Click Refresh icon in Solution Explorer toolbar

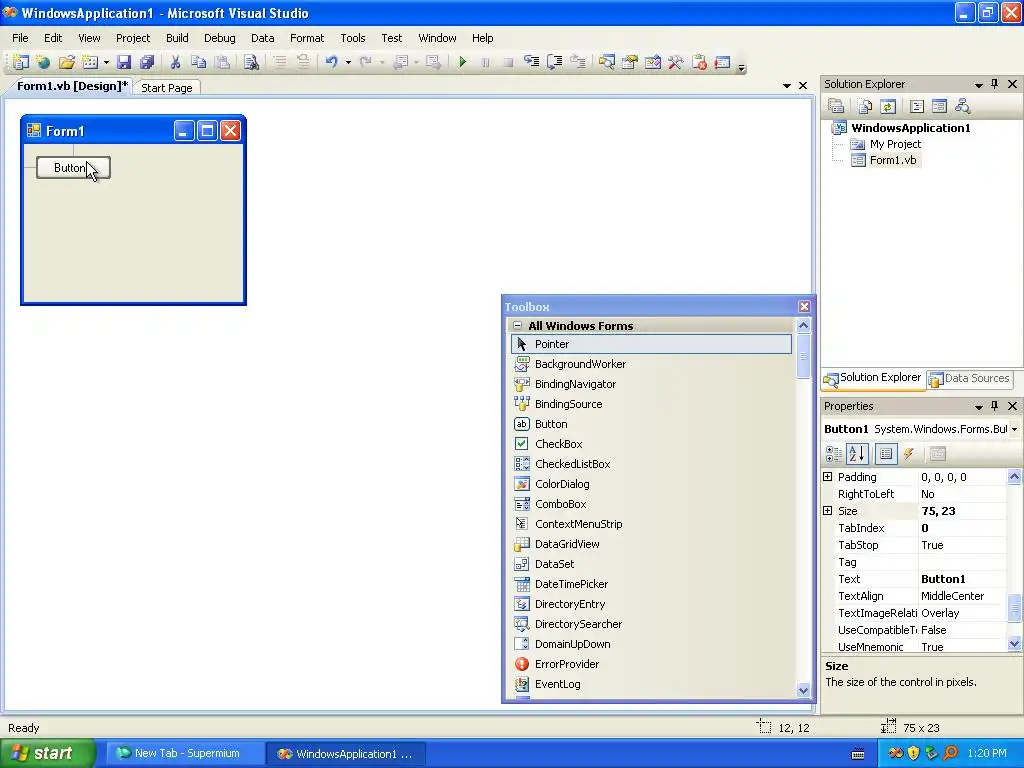[x=888, y=106]
